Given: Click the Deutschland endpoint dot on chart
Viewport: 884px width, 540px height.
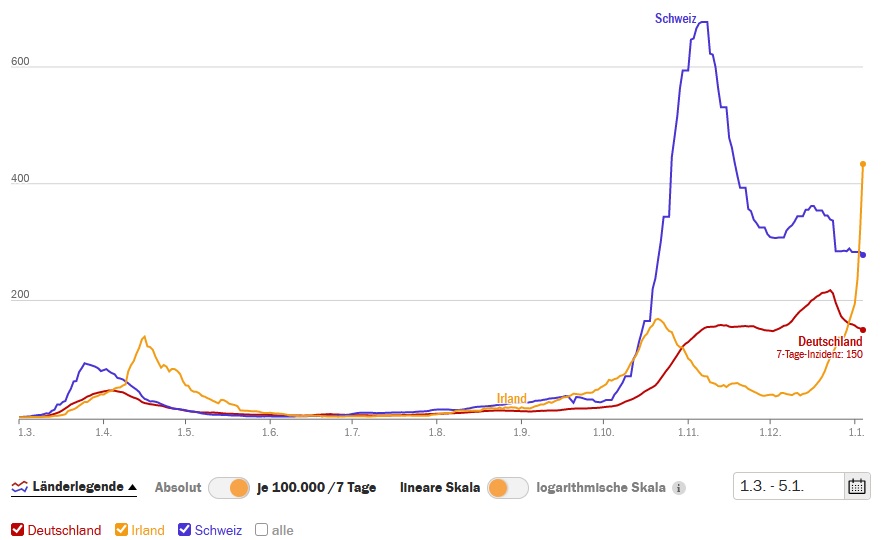Looking at the screenshot, I should [863, 330].
